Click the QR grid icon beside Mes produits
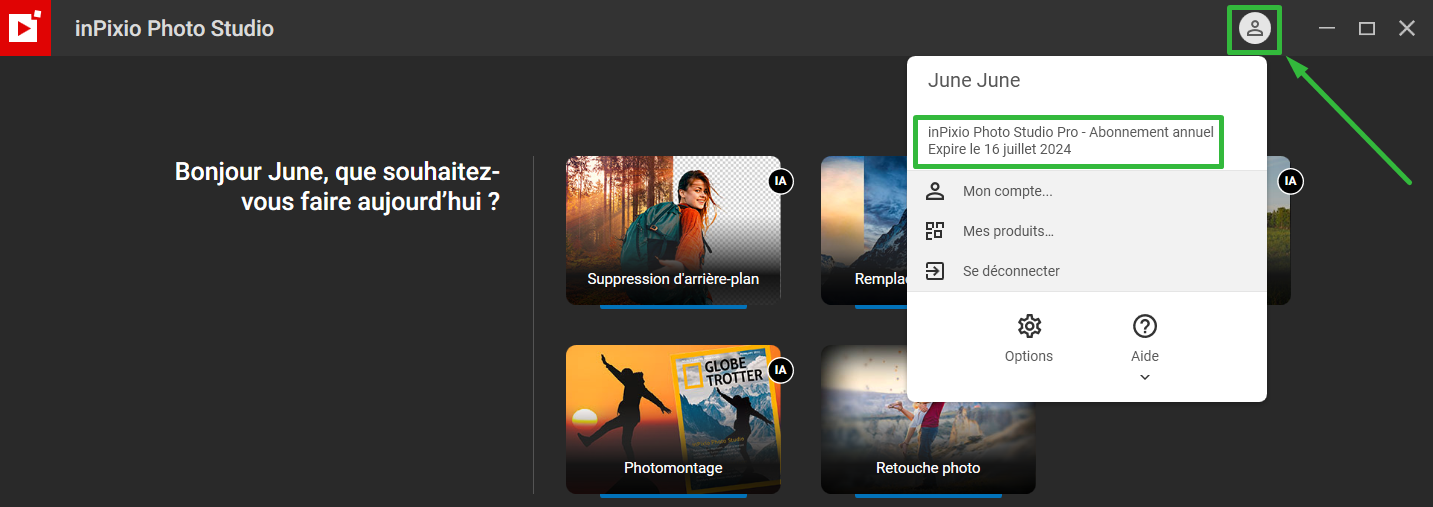The width and height of the screenshot is (1433, 507). point(935,231)
